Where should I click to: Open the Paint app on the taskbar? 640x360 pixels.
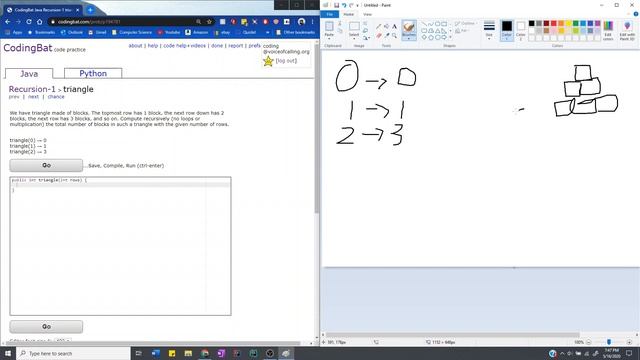(286, 353)
